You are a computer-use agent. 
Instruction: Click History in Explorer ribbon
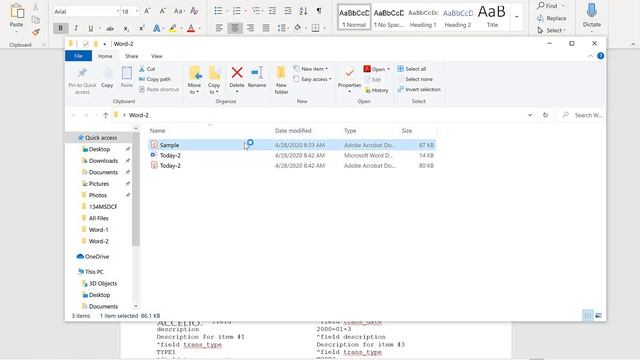tap(376, 90)
